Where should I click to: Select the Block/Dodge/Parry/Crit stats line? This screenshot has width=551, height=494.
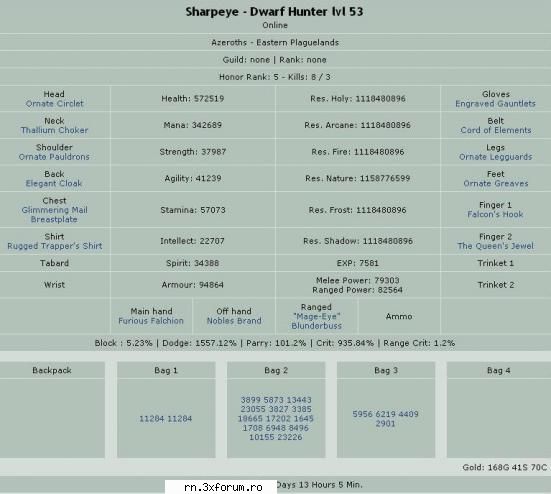pos(274,343)
